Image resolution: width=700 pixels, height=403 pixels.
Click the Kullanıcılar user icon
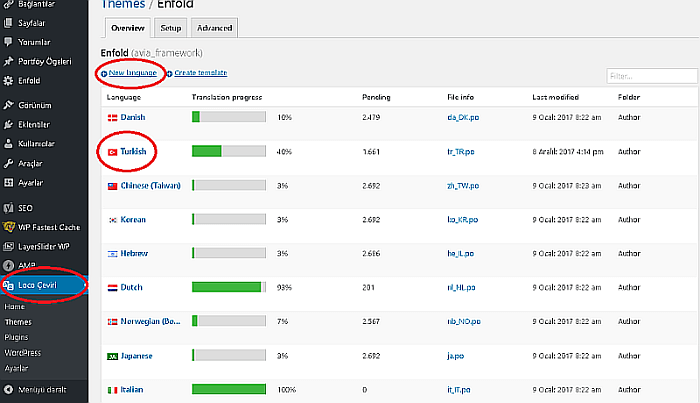tap(8, 144)
